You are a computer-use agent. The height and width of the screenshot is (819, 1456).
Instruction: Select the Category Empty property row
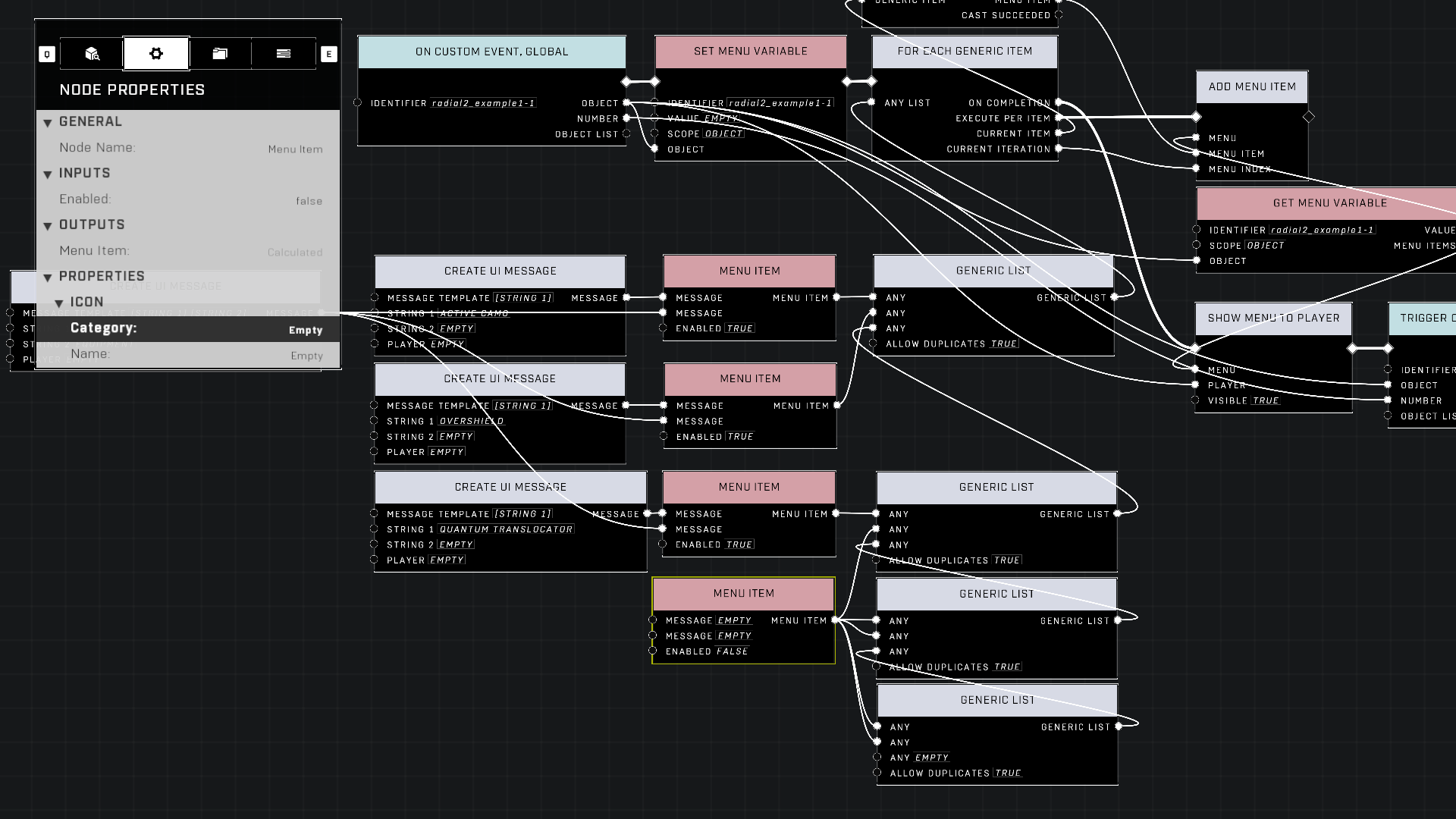(x=188, y=329)
